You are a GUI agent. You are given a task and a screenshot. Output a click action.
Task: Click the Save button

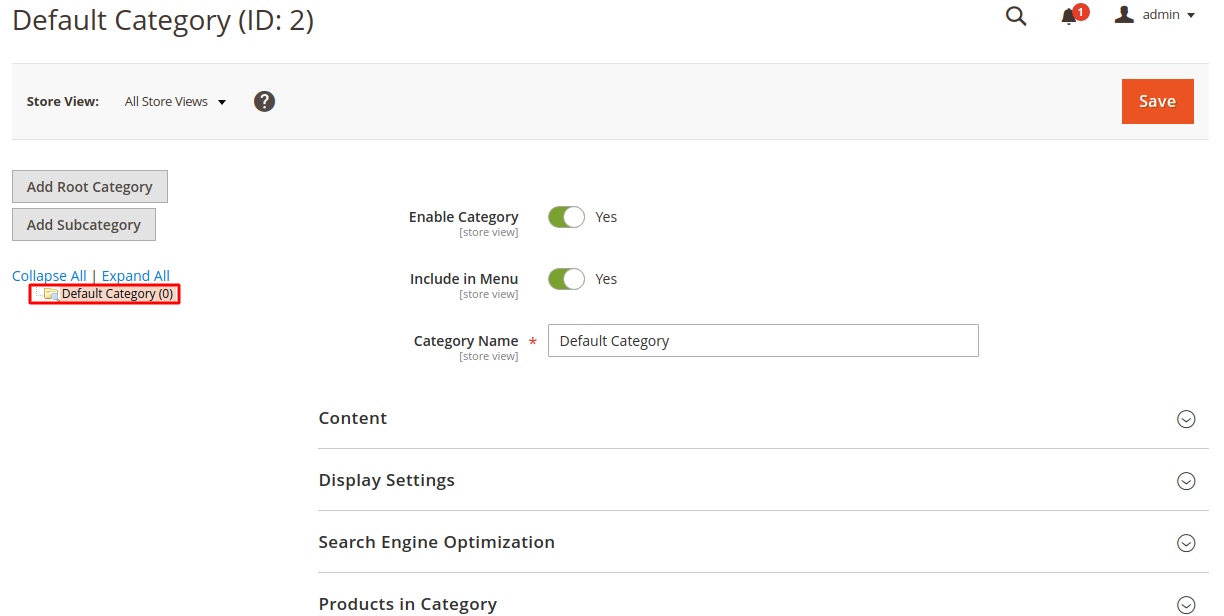(1157, 101)
